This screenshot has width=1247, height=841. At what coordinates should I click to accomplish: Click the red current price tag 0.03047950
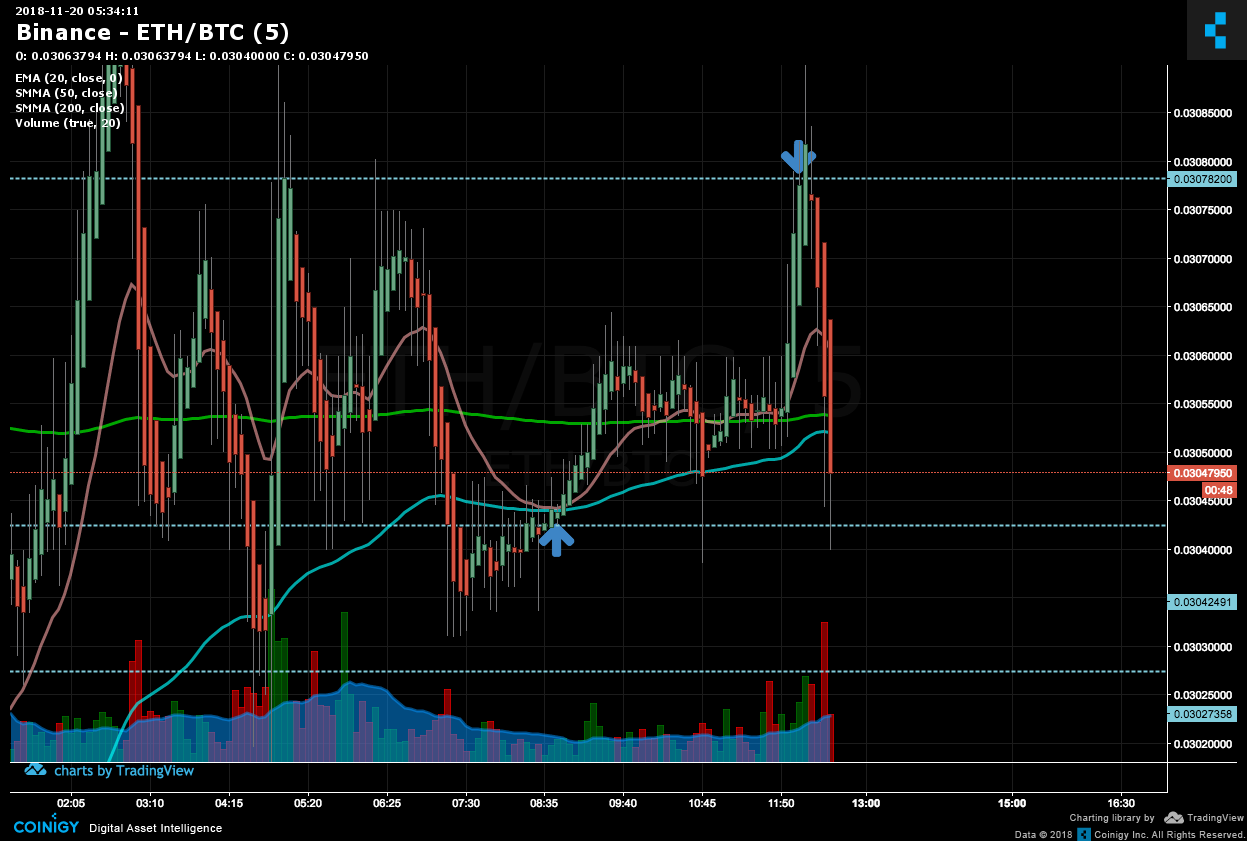point(1203,473)
